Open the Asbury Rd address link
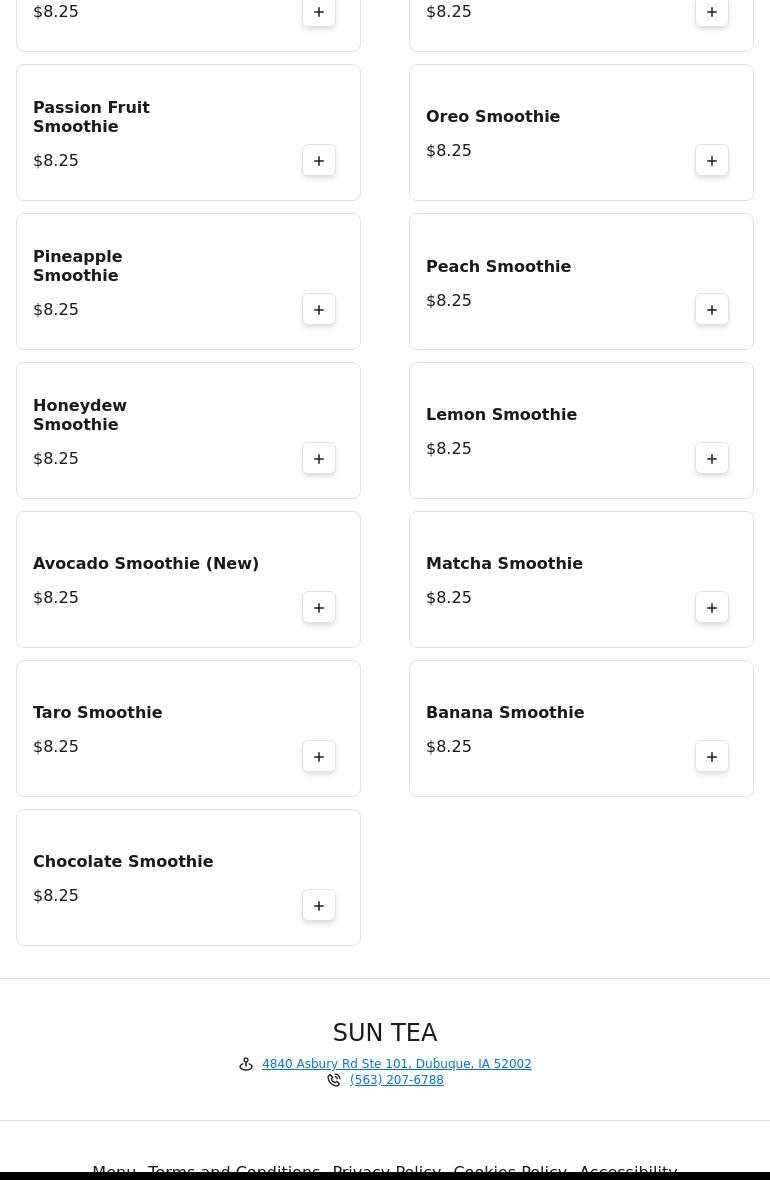Screen dimensions: 770x1180 (x=397, y=1063)
